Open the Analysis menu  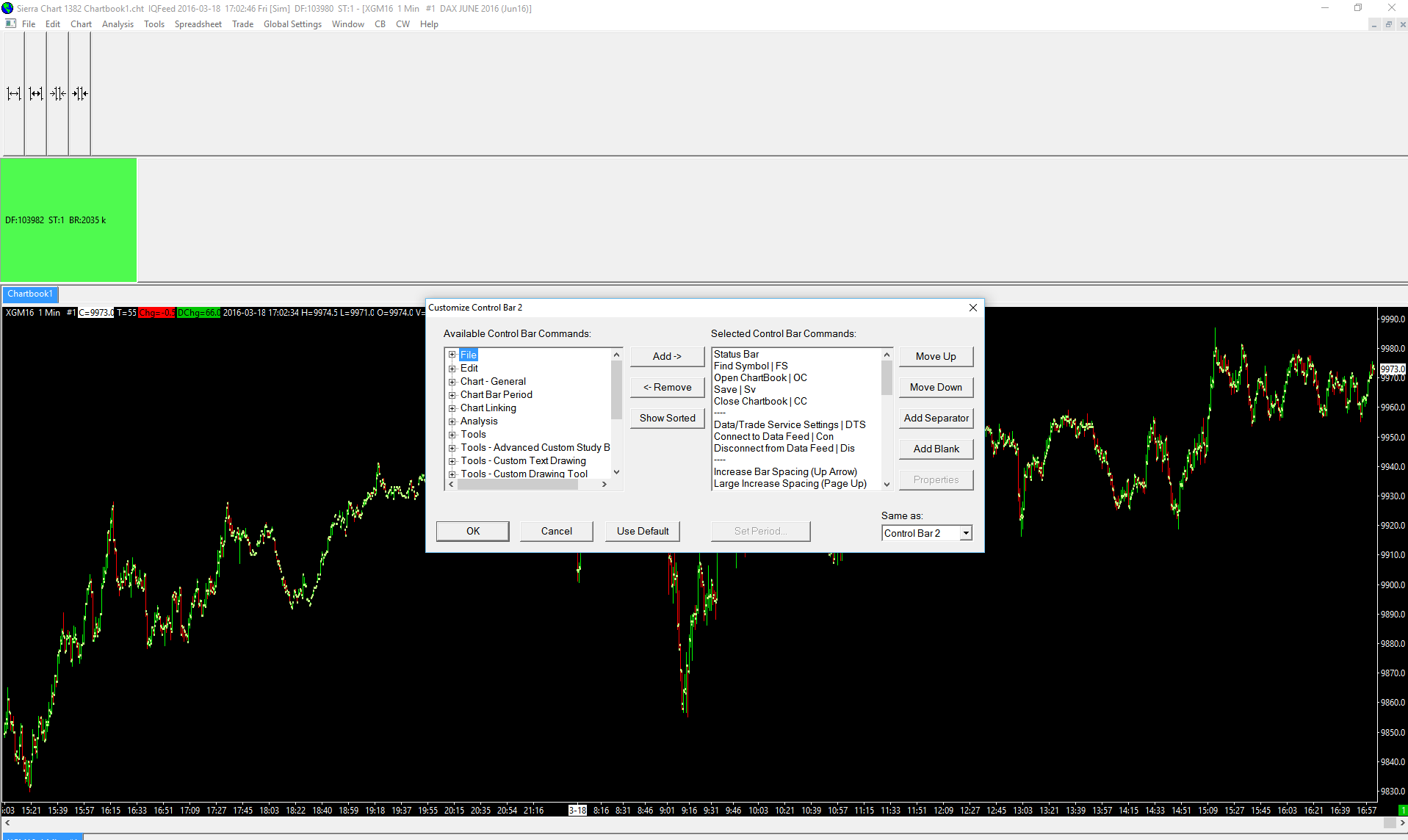[x=118, y=24]
